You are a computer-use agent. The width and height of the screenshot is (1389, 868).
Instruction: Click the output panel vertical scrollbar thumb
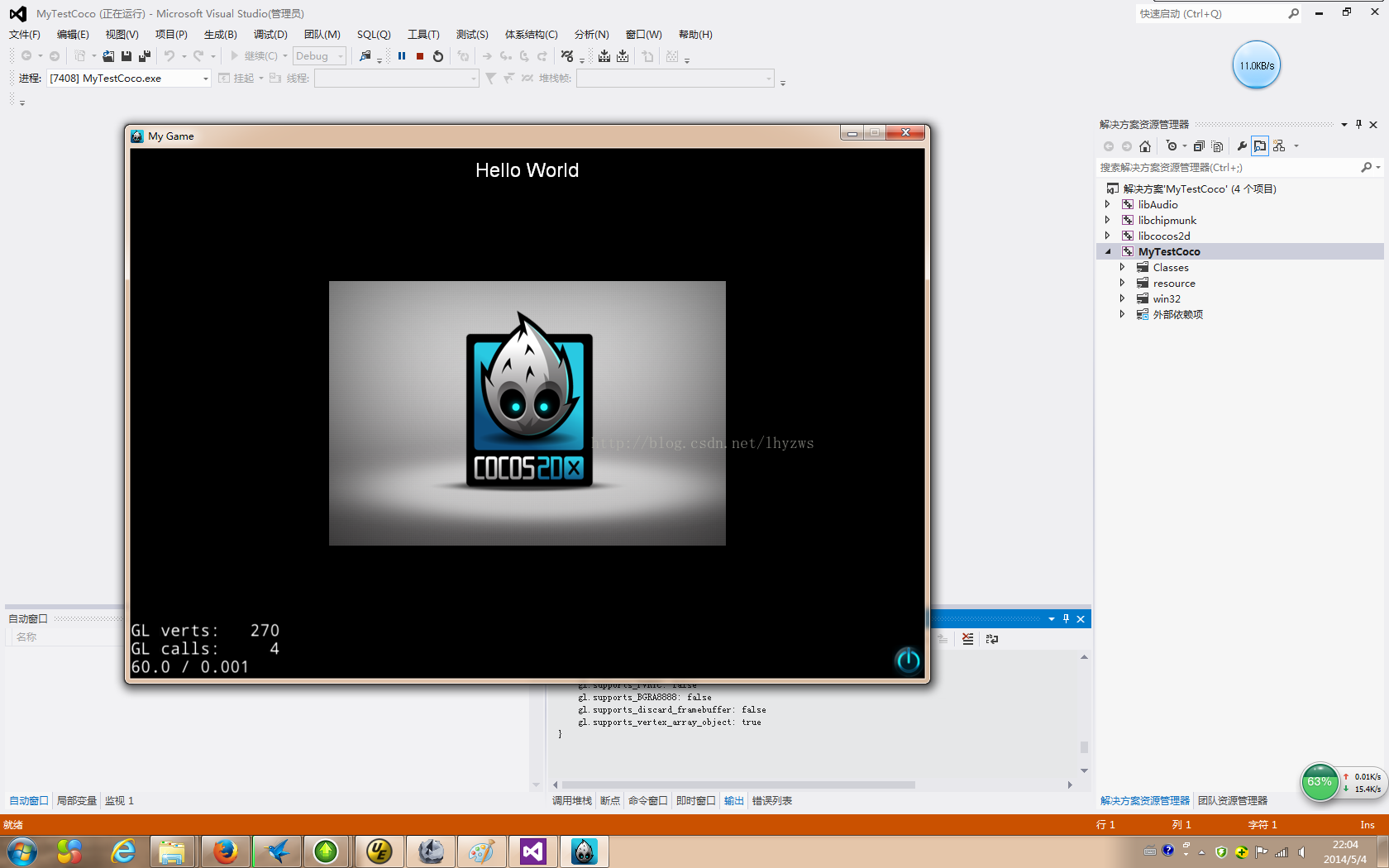[1084, 747]
